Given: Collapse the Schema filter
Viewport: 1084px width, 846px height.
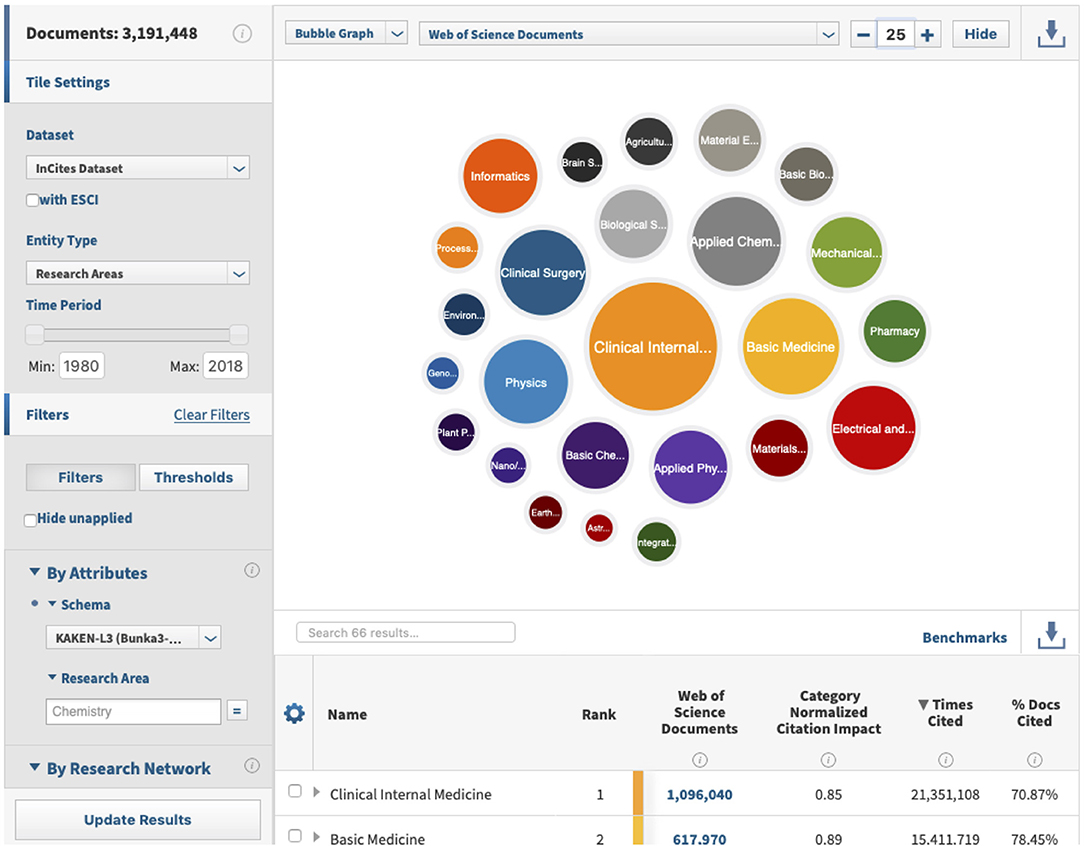Looking at the screenshot, I should [x=52, y=603].
